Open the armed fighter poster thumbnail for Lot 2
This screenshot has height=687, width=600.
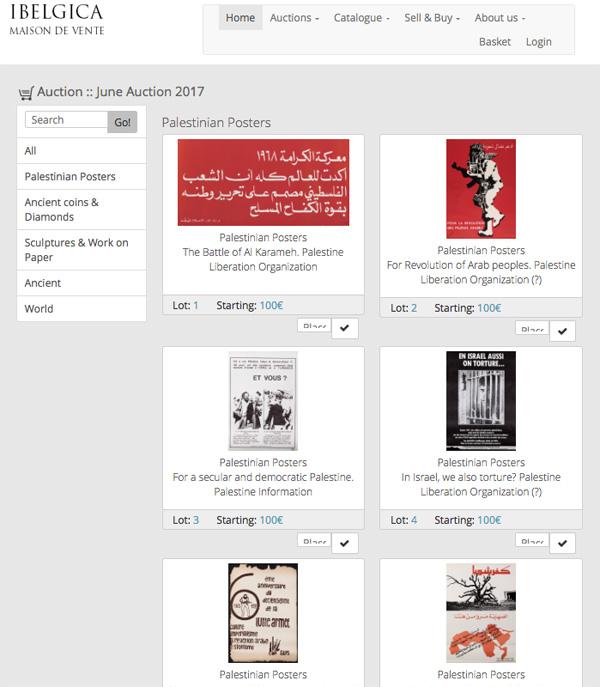[481, 189]
